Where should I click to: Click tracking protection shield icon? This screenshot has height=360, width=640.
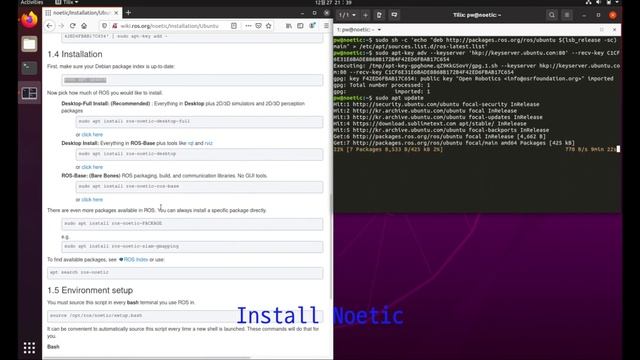click(x=104, y=26)
